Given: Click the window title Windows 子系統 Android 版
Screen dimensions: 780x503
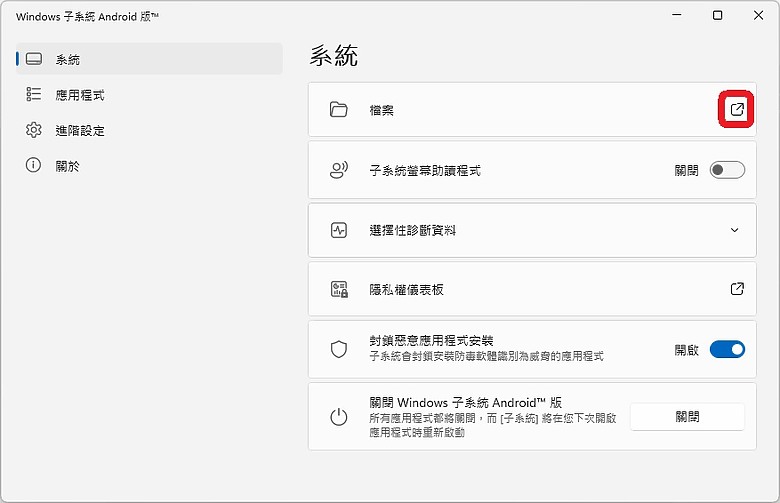Looking at the screenshot, I should coord(87,16).
